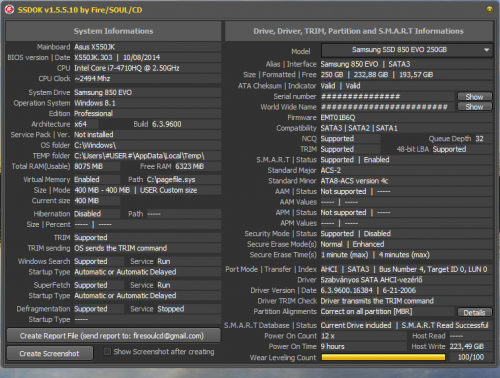Select the BIOS version X550JK.303 text
The image size is (500, 378).
pos(93,58)
